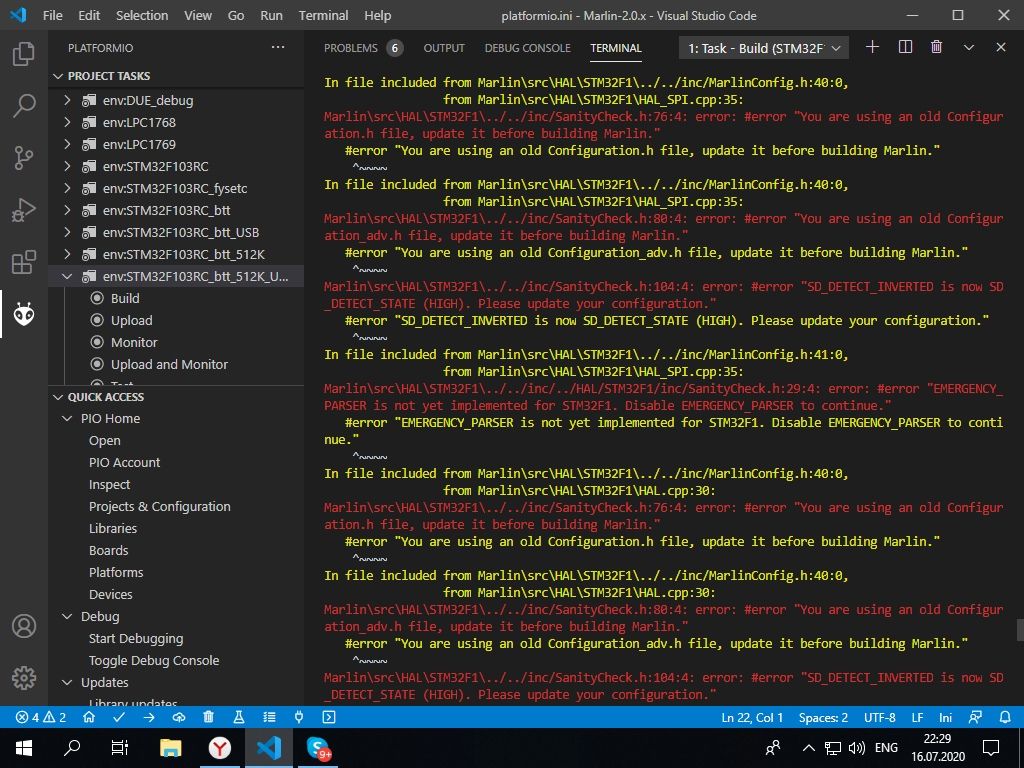The width and height of the screenshot is (1024, 768).
Task: Open errors and warnings count in status bar
Action: click(x=40, y=717)
